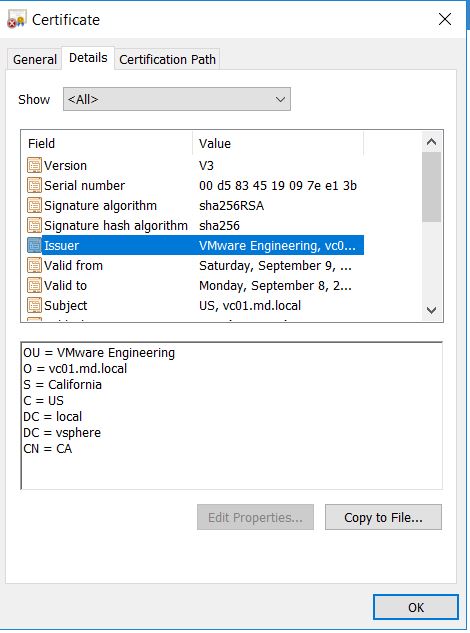The width and height of the screenshot is (470, 633).
Task: Click the Saturday, September 9 value
Action: pyautogui.click(x=275, y=266)
